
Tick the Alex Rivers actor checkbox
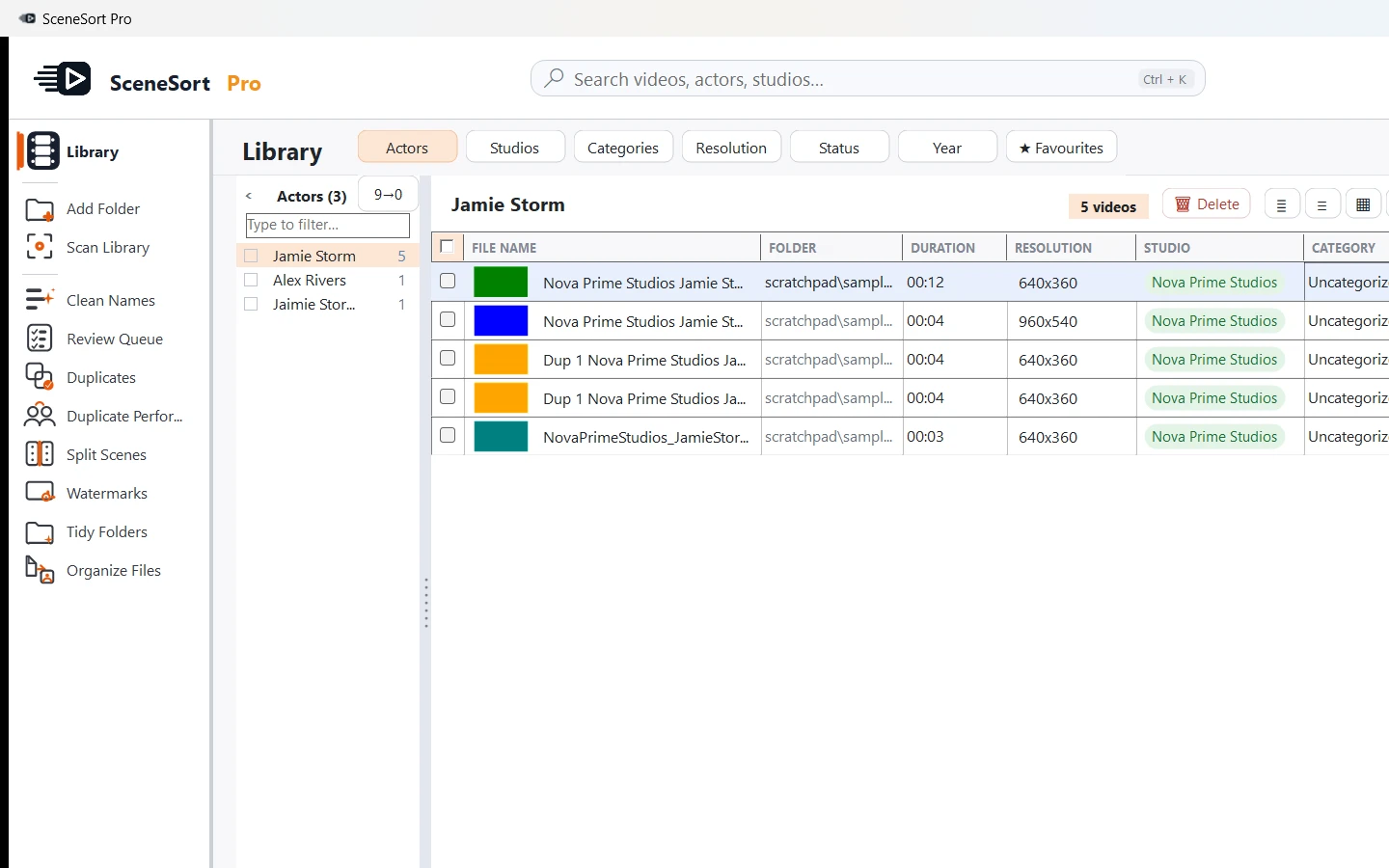tap(252, 280)
